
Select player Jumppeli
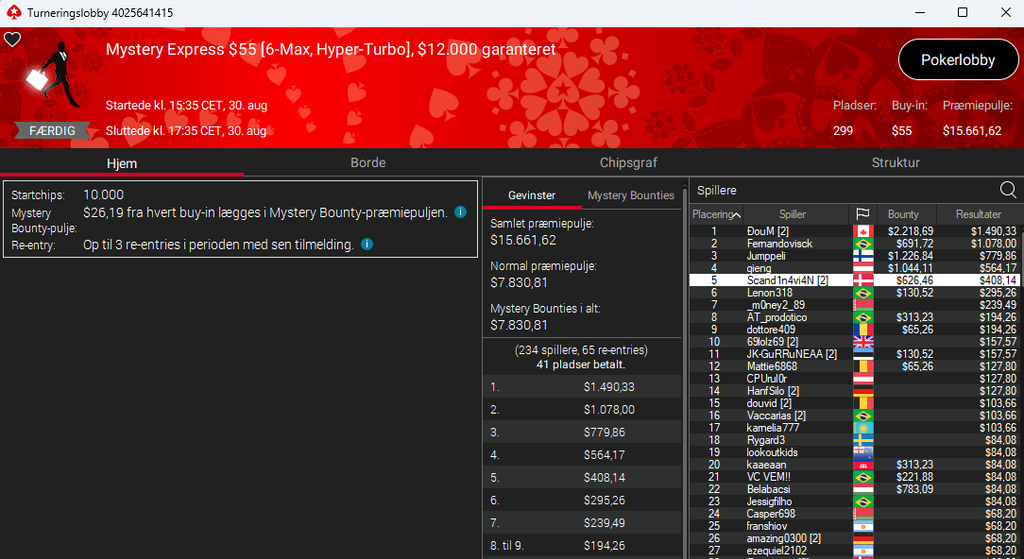[766, 256]
